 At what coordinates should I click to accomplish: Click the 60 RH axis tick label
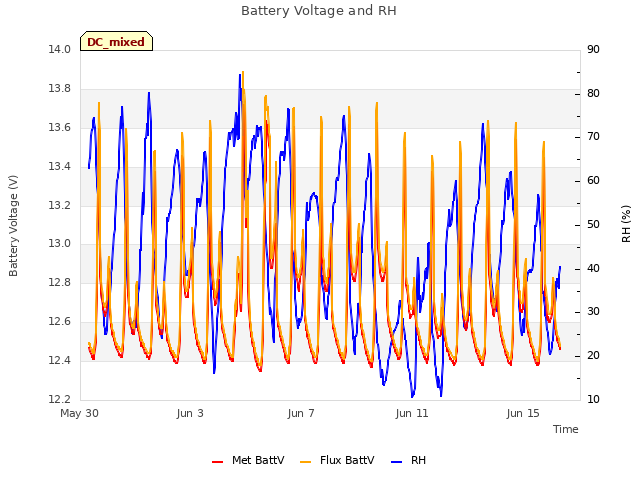pos(593,181)
